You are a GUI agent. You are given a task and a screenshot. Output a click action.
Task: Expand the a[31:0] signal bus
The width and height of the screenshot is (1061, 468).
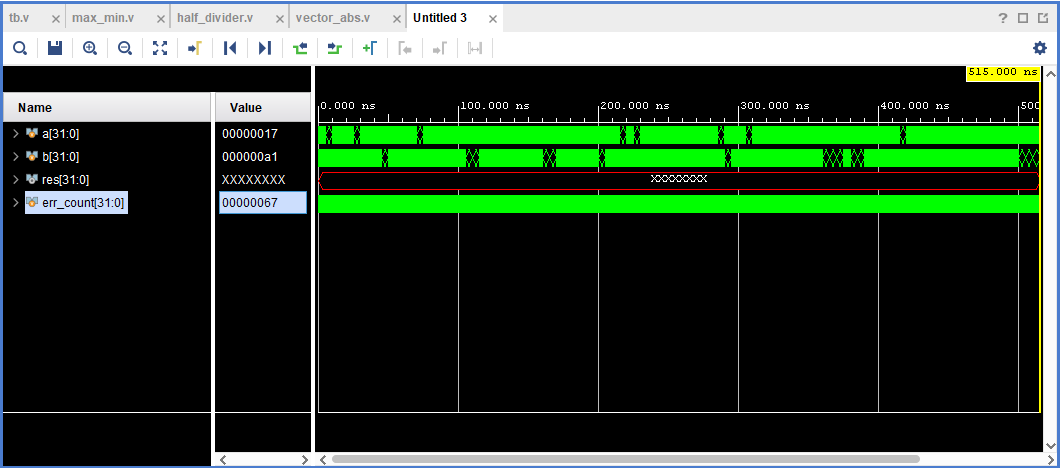pos(15,133)
